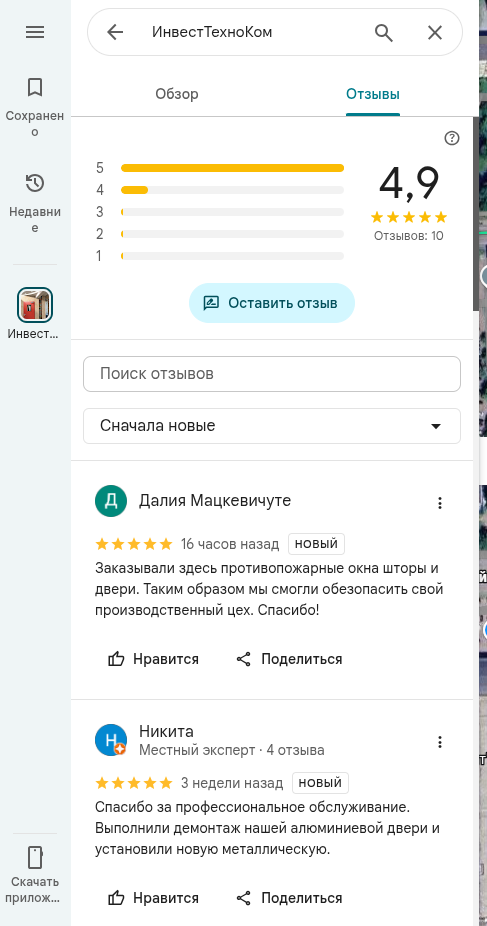Click the НОВЫЙ badge on Никита's review
This screenshot has width=487, height=926.
pyautogui.click(x=321, y=783)
